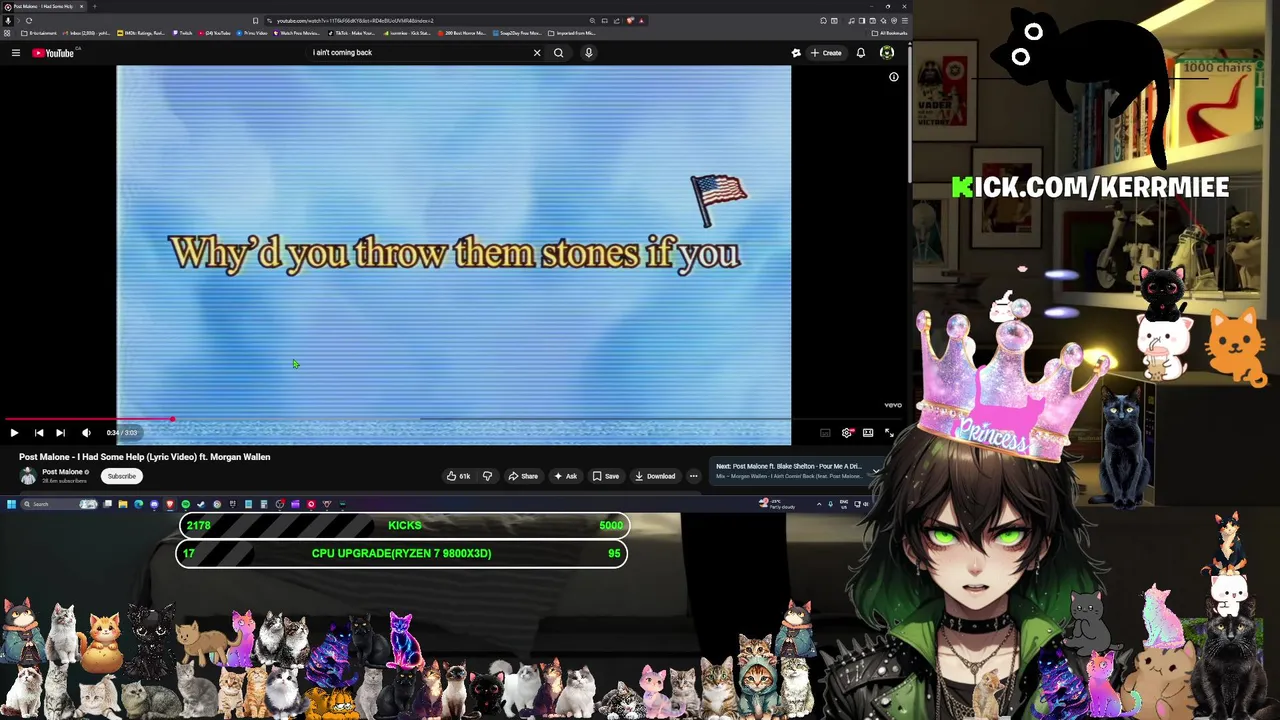This screenshot has width=1280, height=720.
Task: Open Post Malone channel avatar
Action: pyautogui.click(x=28, y=476)
